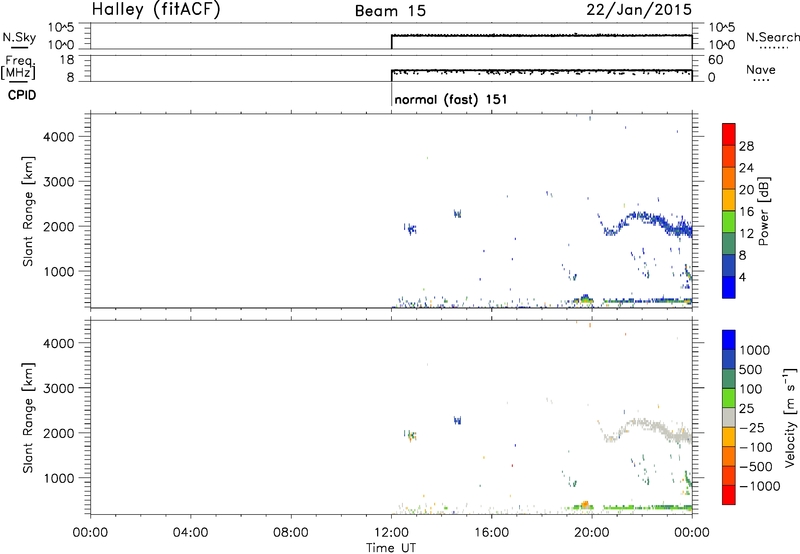Pick the blue bottom power colorbar swatch
Image resolution: width=800 pixels, height=554 pixels.
tap(729, 287)
